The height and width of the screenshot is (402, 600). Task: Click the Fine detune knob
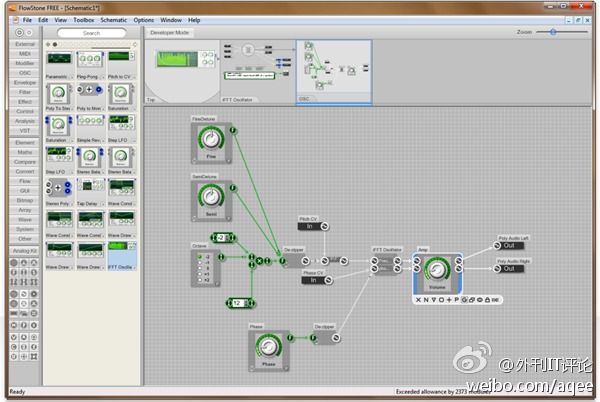pos(211,139)
